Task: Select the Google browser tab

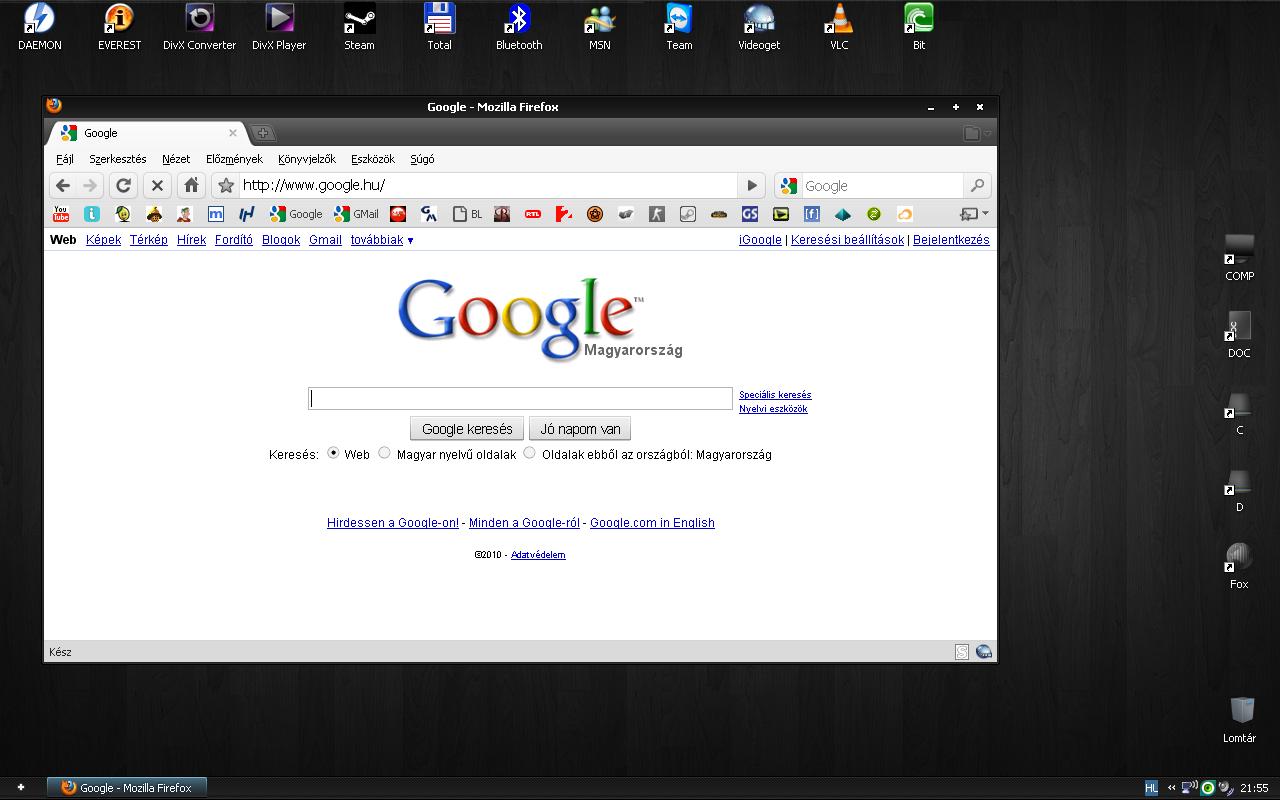Action: coord(146,133)
